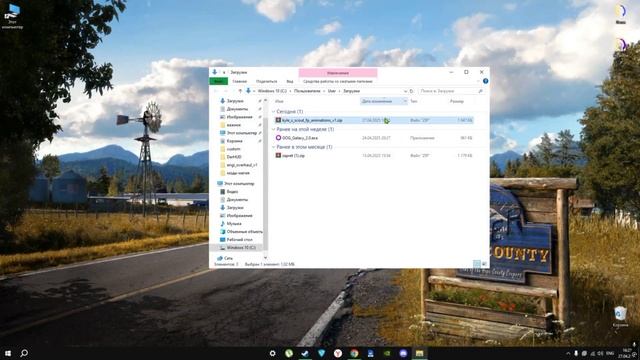Open compressed folder tools ribbon tab
Image resolution: width=640 pixels, height=360 pixels.
click(338, 81)
